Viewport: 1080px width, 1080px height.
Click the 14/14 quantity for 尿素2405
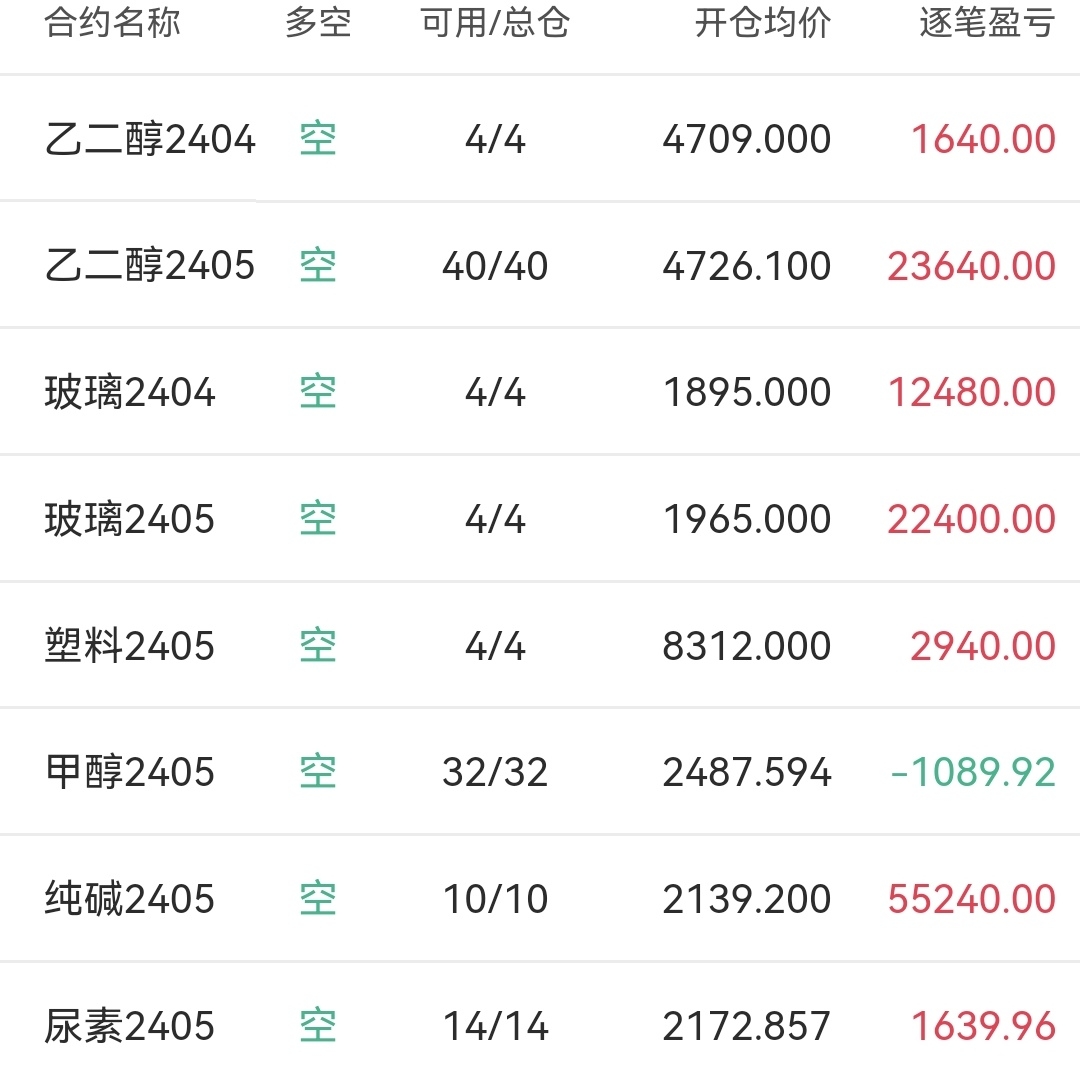pyautogui.click(x=495, y=1026)
